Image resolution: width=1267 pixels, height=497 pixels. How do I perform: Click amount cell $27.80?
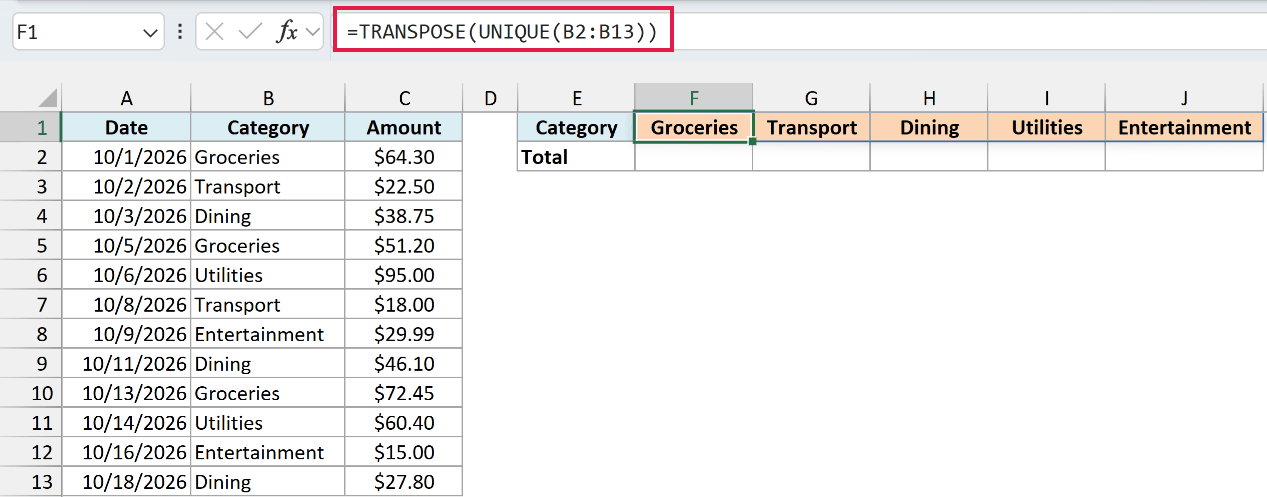404,482
